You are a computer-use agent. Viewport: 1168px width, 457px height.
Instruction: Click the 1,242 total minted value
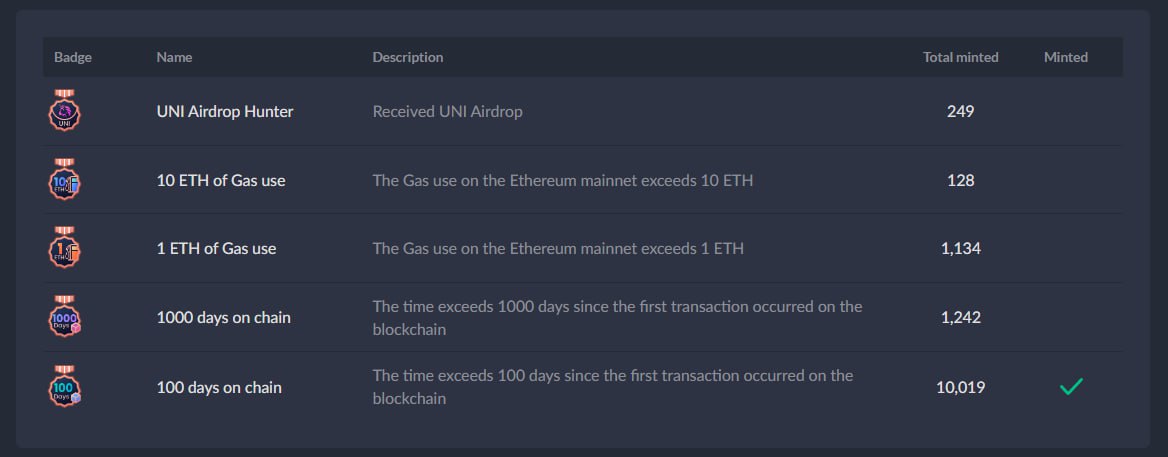tap(960, 318)
